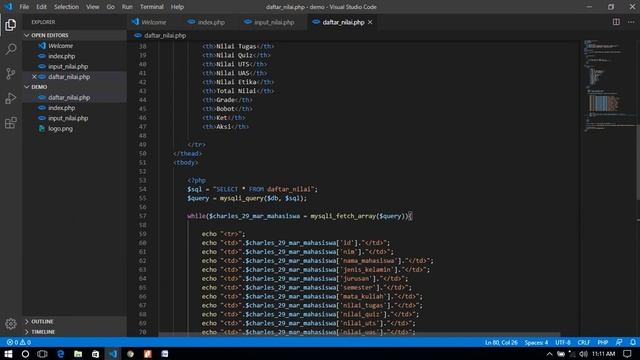The width and height of the screenshot is (640, 360).
Task: Open input_nilai.php in DEMO folder
Action: (x=75, y=118)
